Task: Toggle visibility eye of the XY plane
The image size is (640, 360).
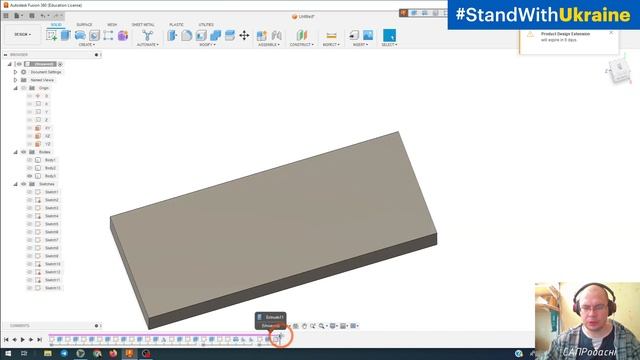Action: (x=29, y=128)
